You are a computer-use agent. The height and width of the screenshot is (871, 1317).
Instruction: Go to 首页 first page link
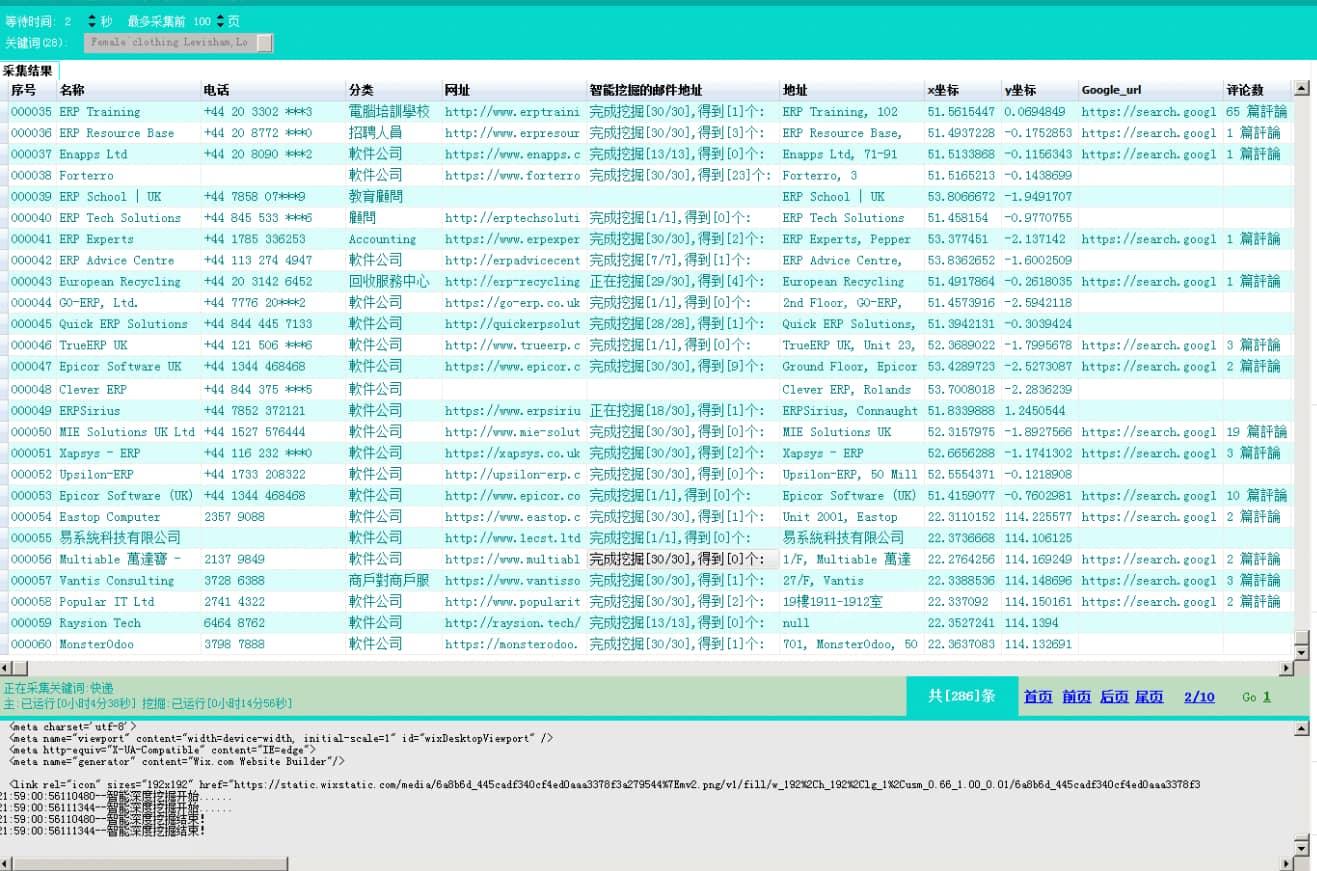(x=1038, y=697)
